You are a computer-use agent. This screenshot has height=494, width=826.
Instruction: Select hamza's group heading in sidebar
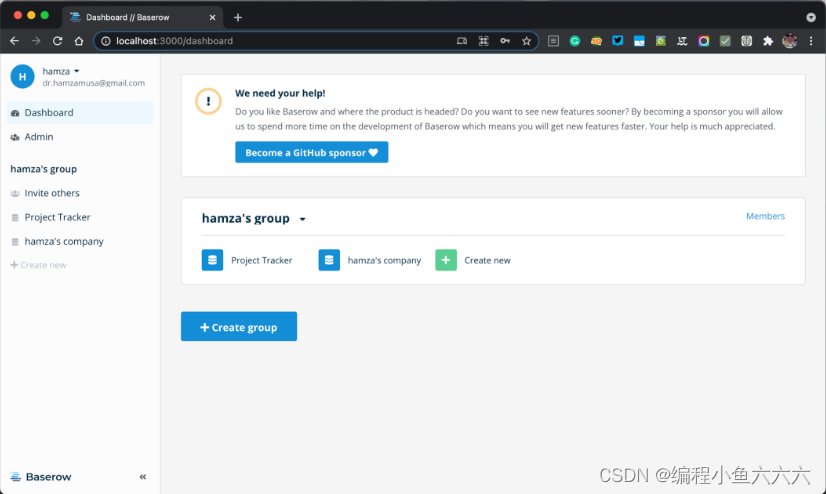[x=44, y=169]
